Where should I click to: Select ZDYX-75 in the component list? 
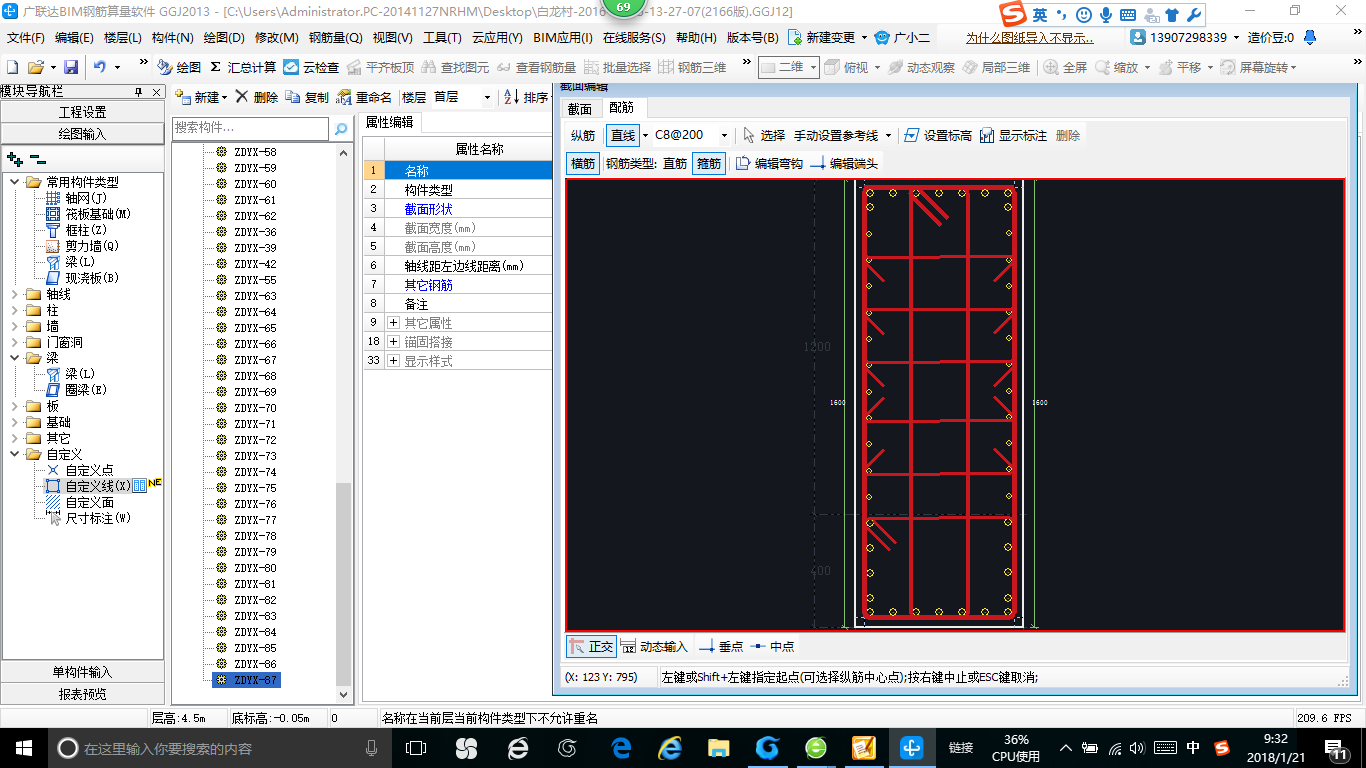(255, 488)
